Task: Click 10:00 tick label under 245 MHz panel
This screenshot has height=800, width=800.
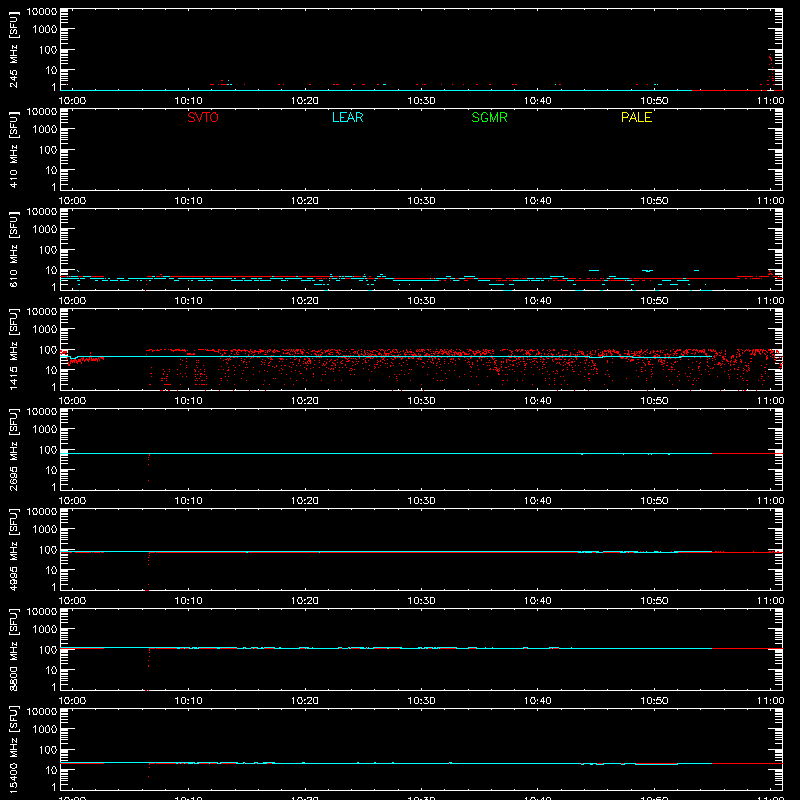Action: 72,101
